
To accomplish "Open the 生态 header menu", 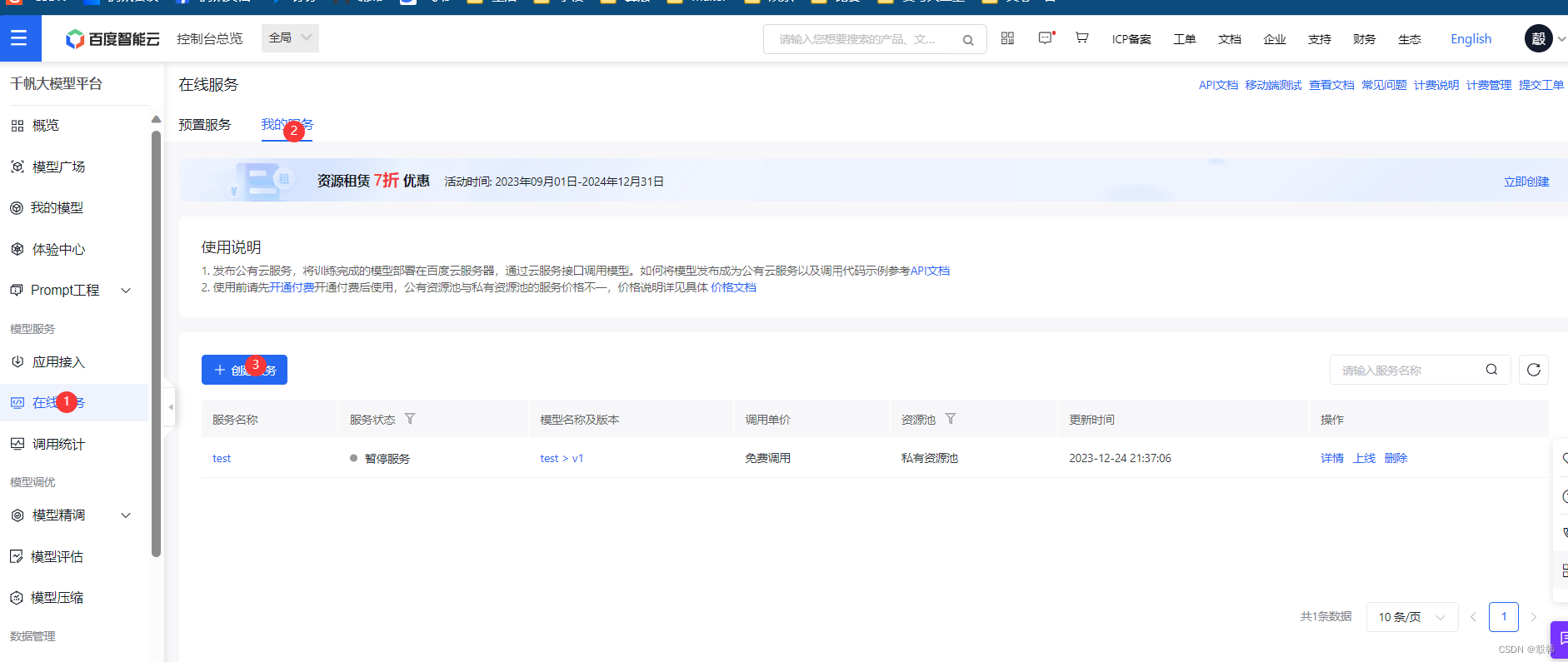I will (x=1410, y=39).
